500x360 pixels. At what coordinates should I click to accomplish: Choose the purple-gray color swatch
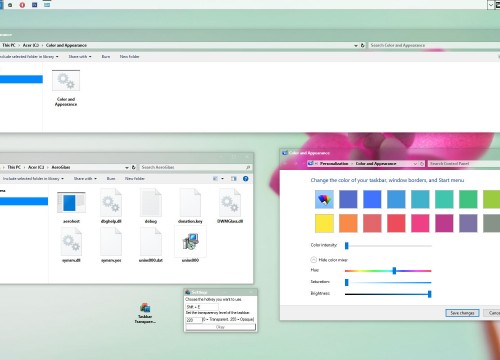pyautogui.click(x=468, y=223)
